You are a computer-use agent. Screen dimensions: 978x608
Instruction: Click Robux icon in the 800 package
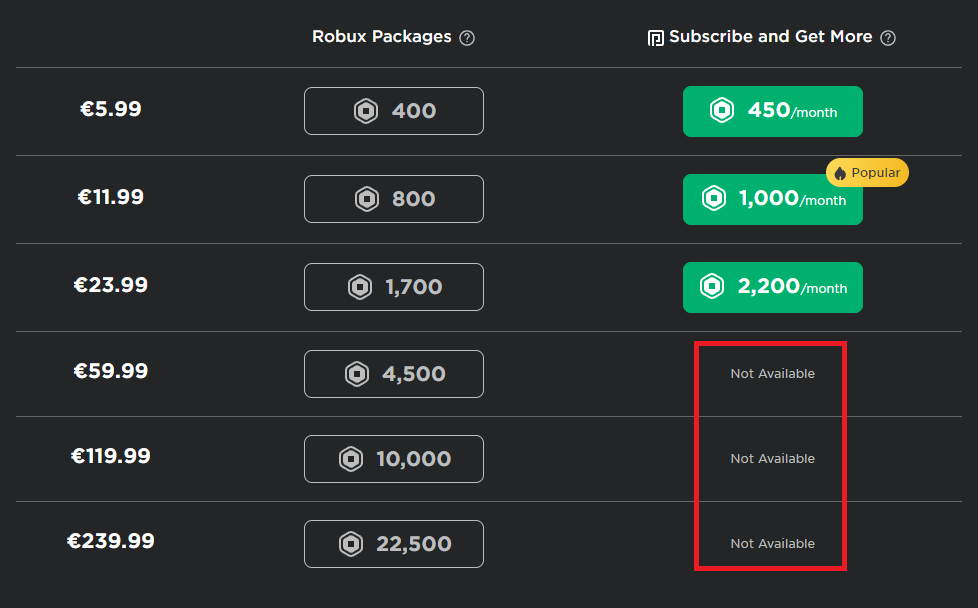pyautogui.click(x=367, y=199)
